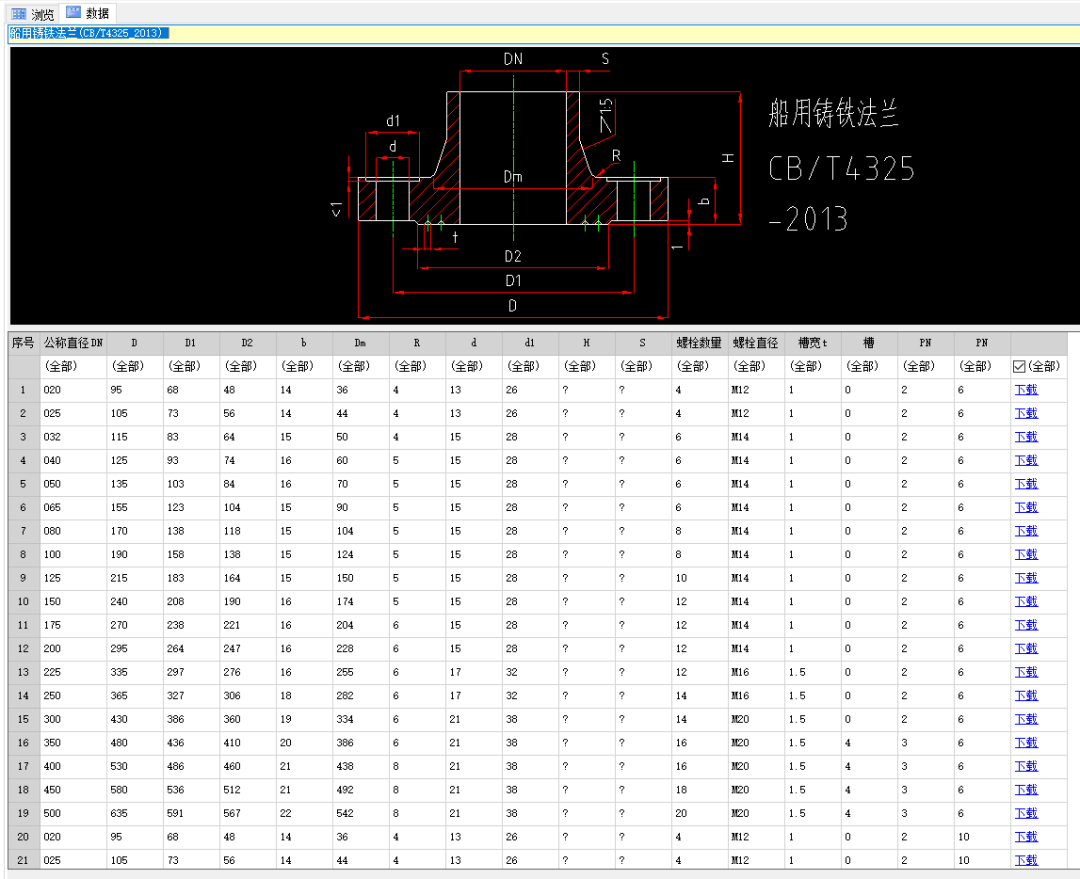Click the 下载 link in row 19
The image size is (1080, 879).
[1026, 813]
